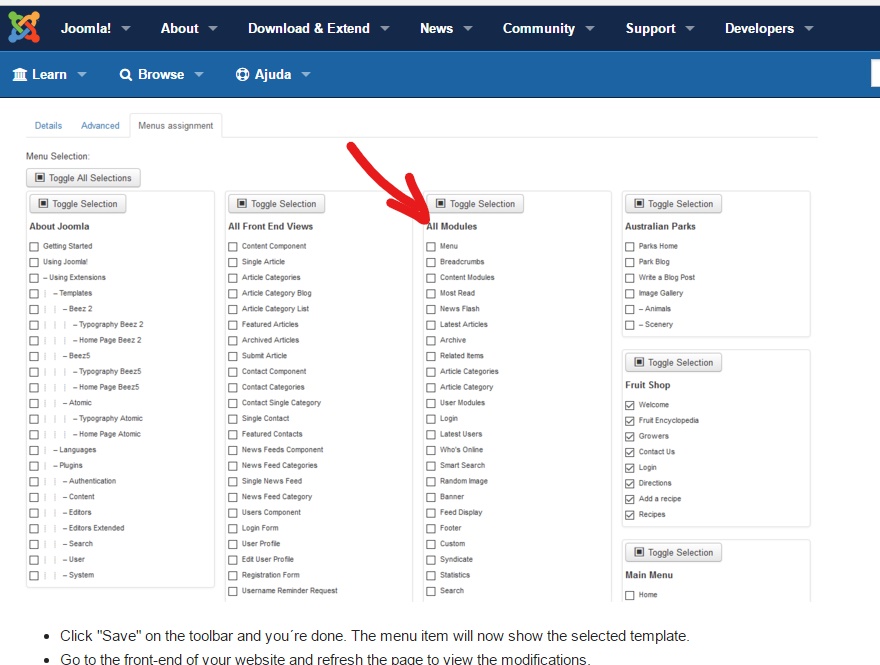Click toggle icon above About Joomla list
Screen dimensions: 880x665
43,203
